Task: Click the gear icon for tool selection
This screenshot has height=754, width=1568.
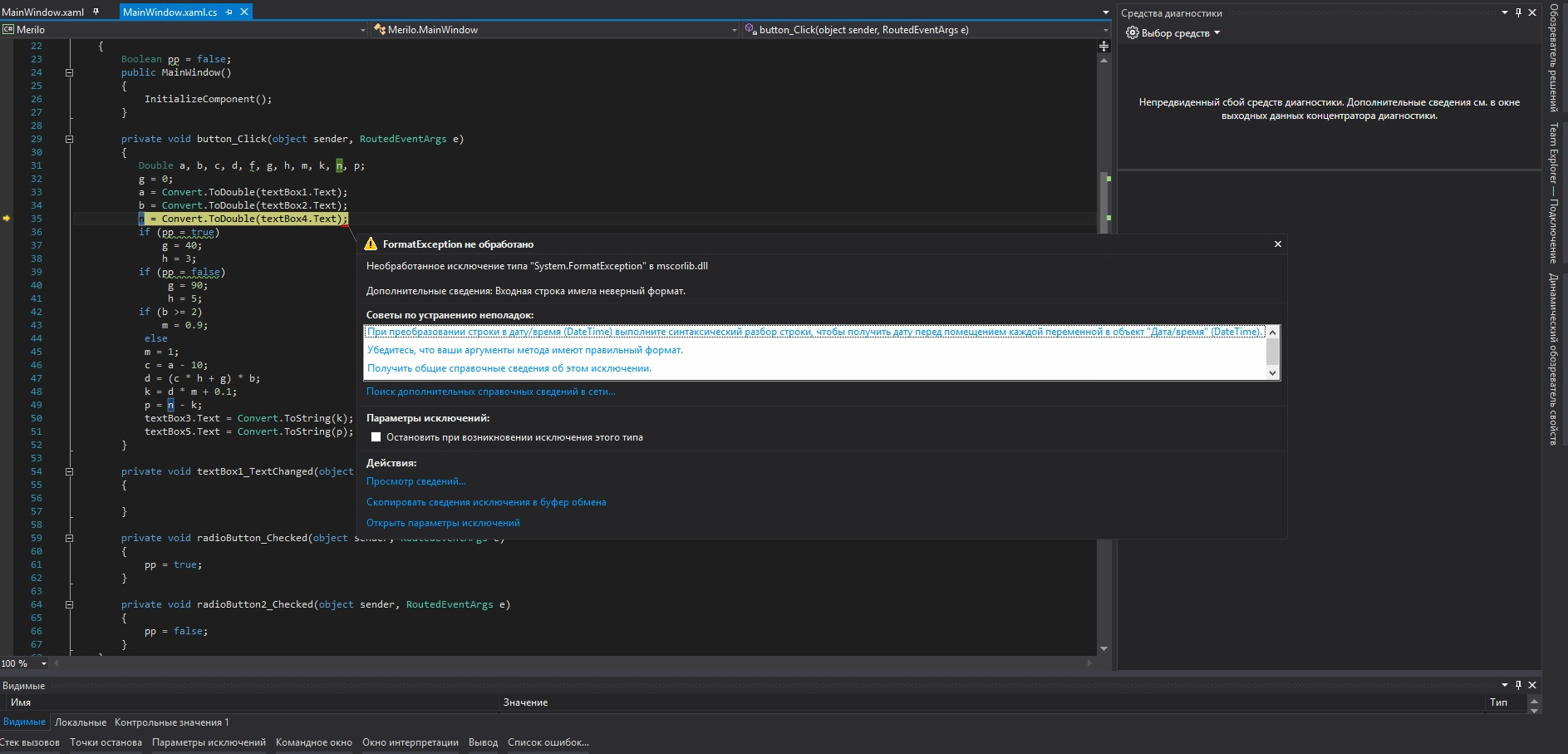Action: coord(1132,33)
